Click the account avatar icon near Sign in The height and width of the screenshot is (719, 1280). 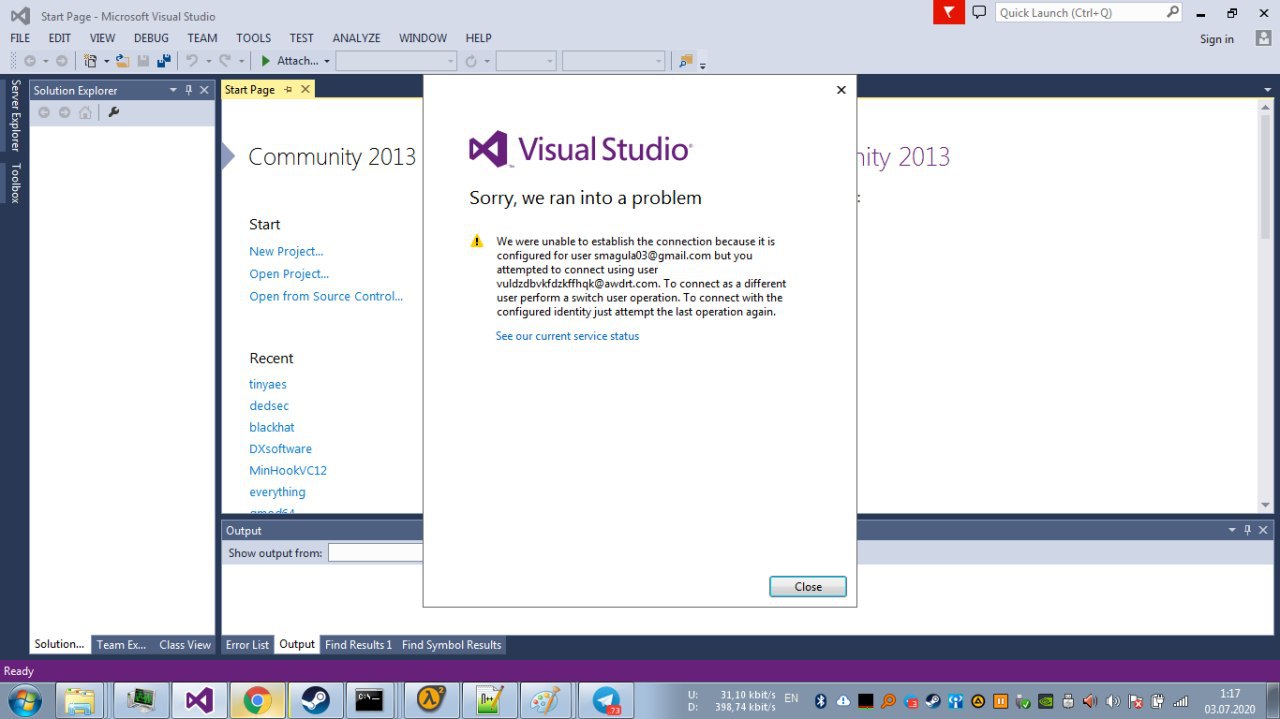[x=1263, y=38]
